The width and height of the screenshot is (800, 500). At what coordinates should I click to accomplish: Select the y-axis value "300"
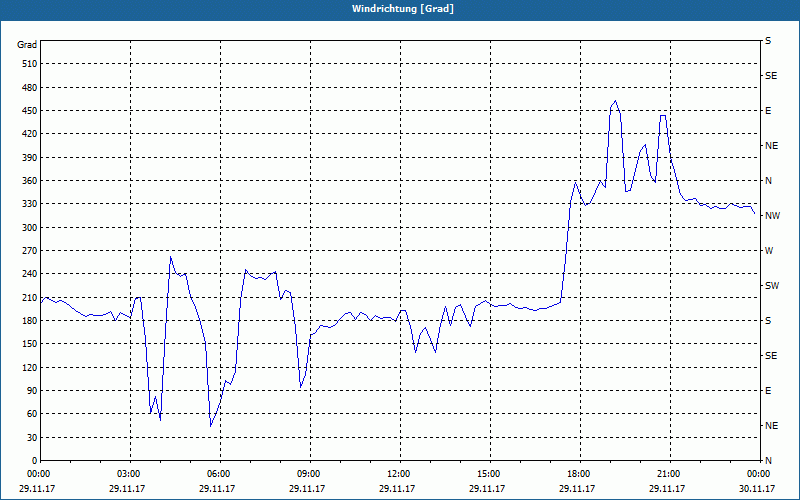point(30,228)
